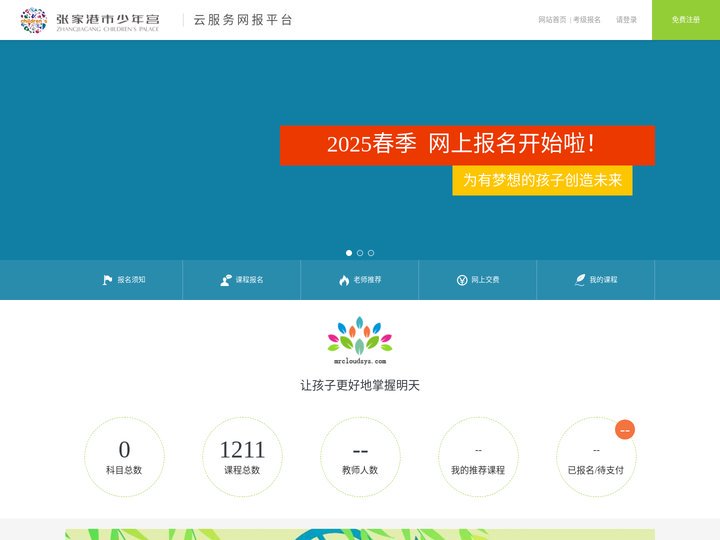Click the red 2025春季 网上报名开始啦 banner
720x540 pixels.
click(x=467, y=145)
